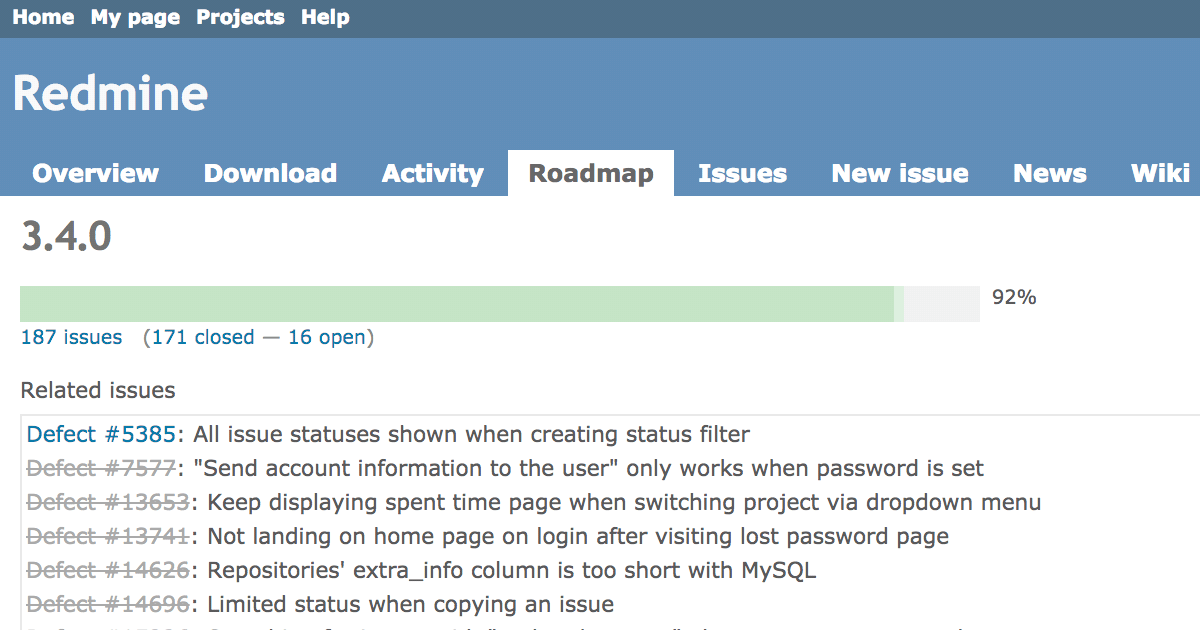Open closed Defect #7577 link

(101, 469)
